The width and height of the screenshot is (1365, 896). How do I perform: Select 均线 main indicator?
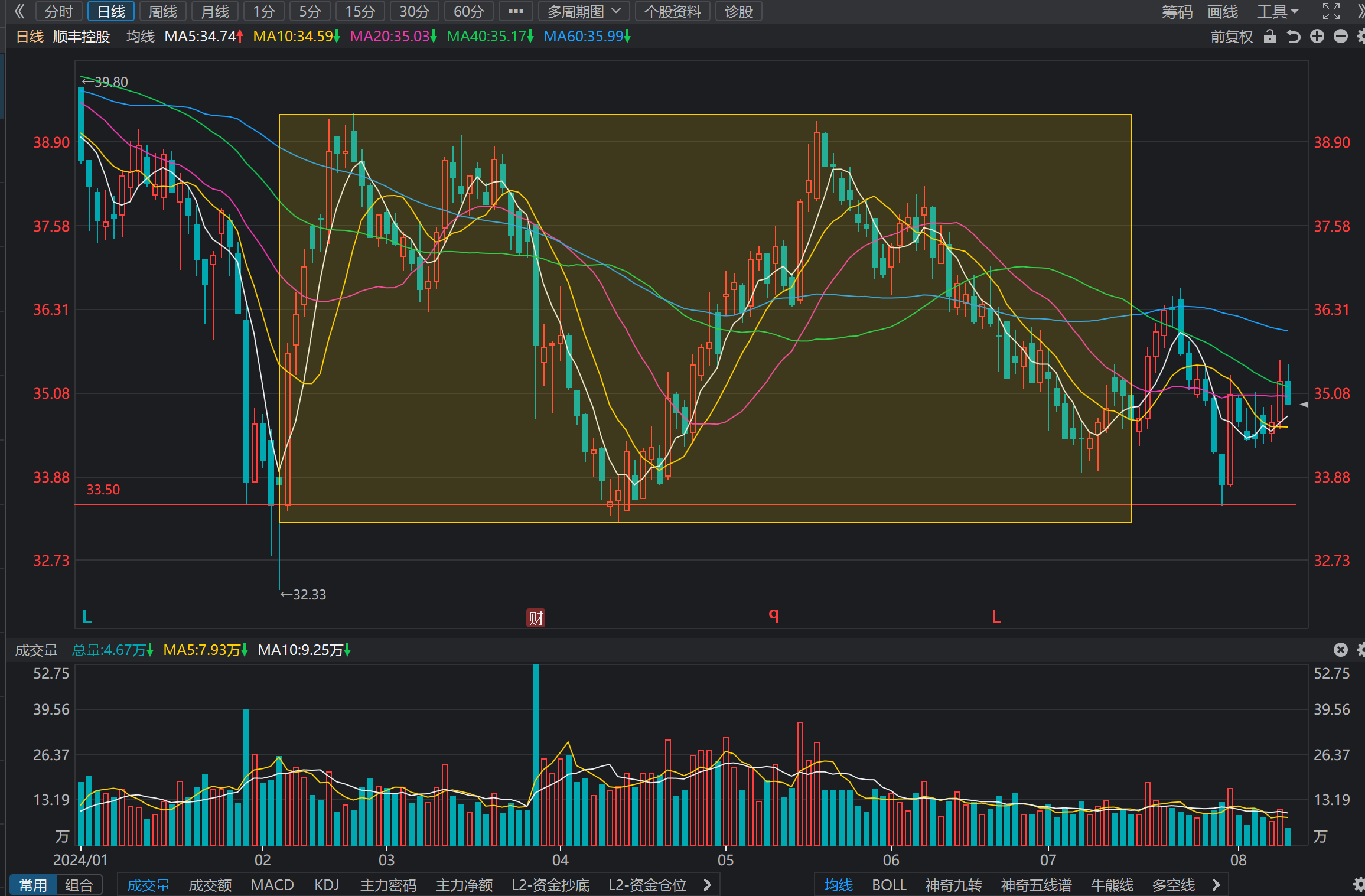tap(839, 885)
